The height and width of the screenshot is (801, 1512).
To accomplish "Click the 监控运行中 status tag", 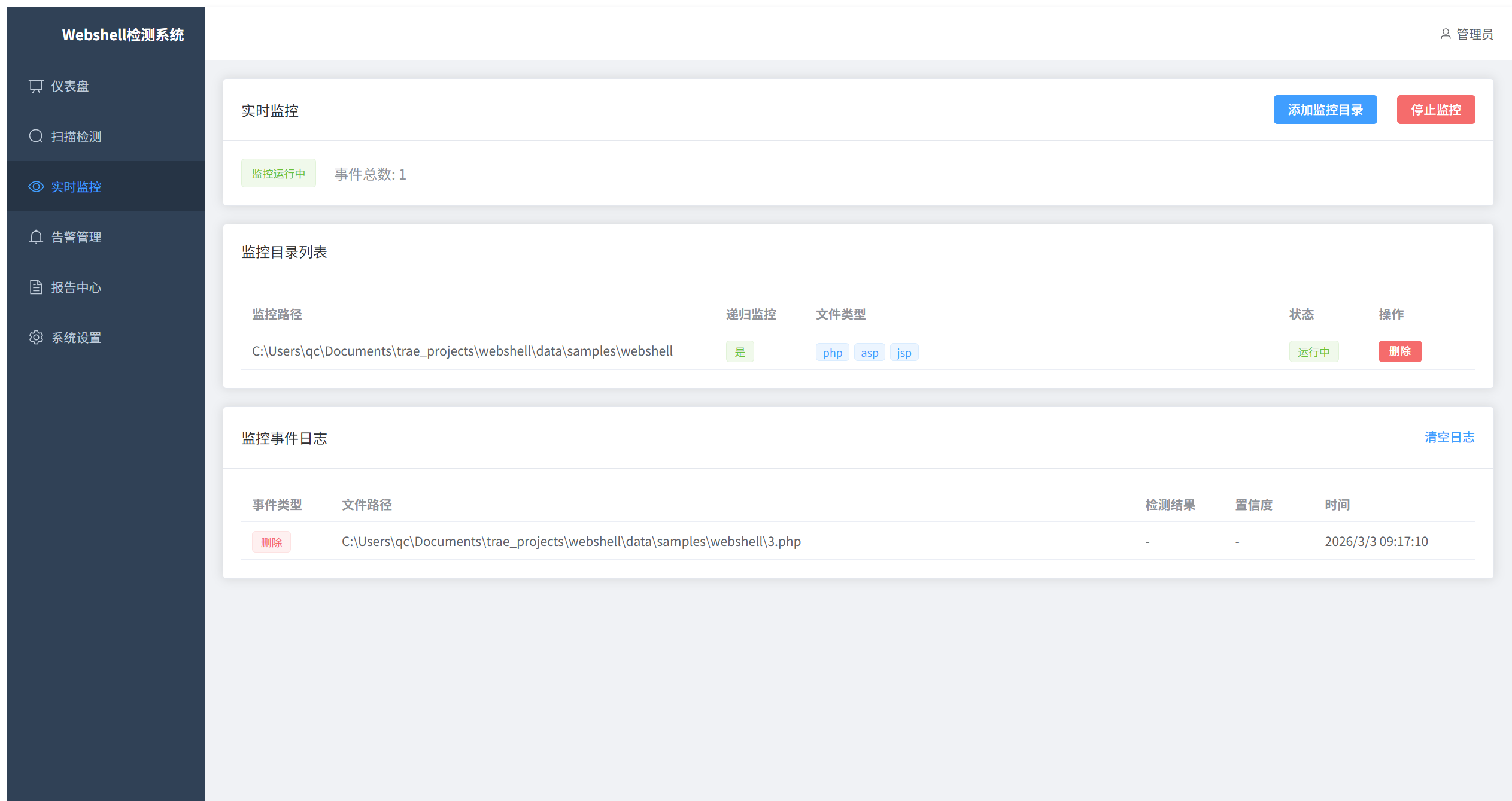I will 278,174.
